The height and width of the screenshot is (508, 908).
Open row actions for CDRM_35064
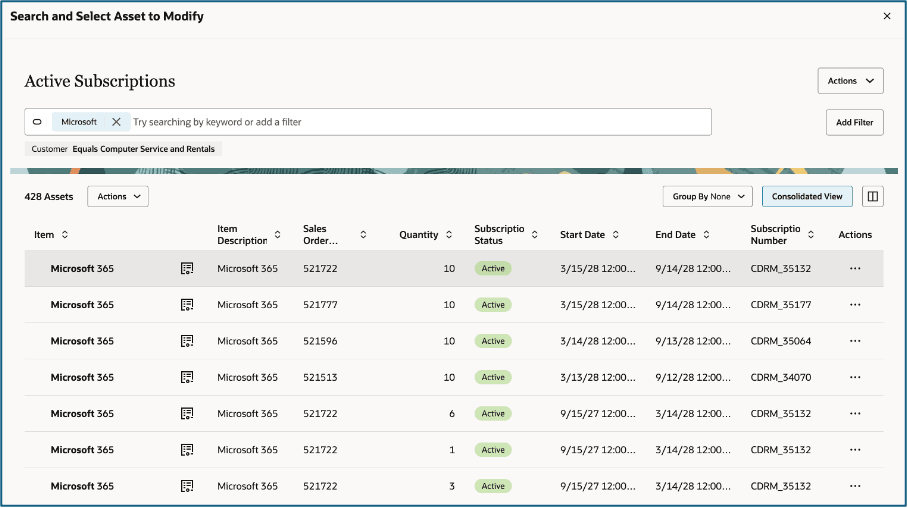[855, 341]
